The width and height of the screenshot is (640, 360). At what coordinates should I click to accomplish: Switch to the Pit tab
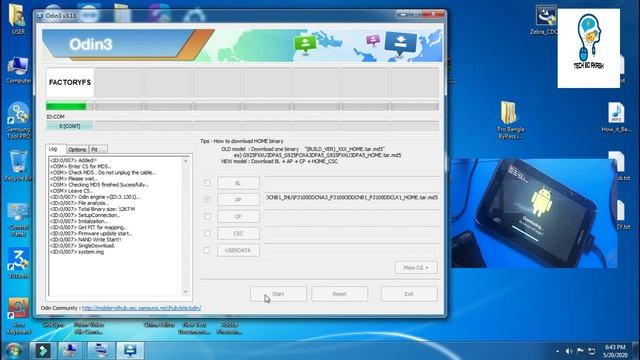point(98,149)
